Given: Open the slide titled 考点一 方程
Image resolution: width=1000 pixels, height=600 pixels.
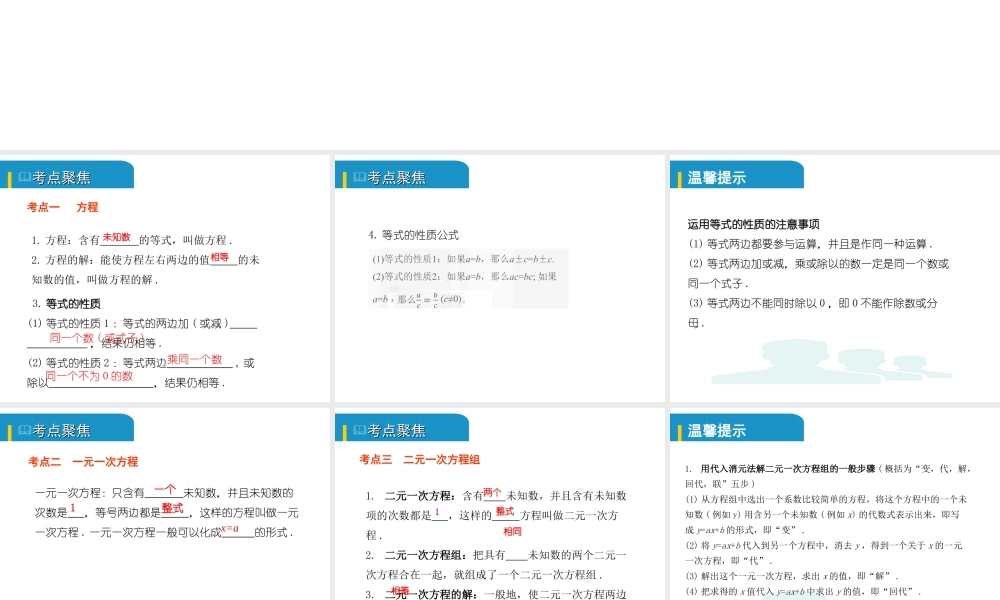Looking at the screenshot, I should (165, 278).
